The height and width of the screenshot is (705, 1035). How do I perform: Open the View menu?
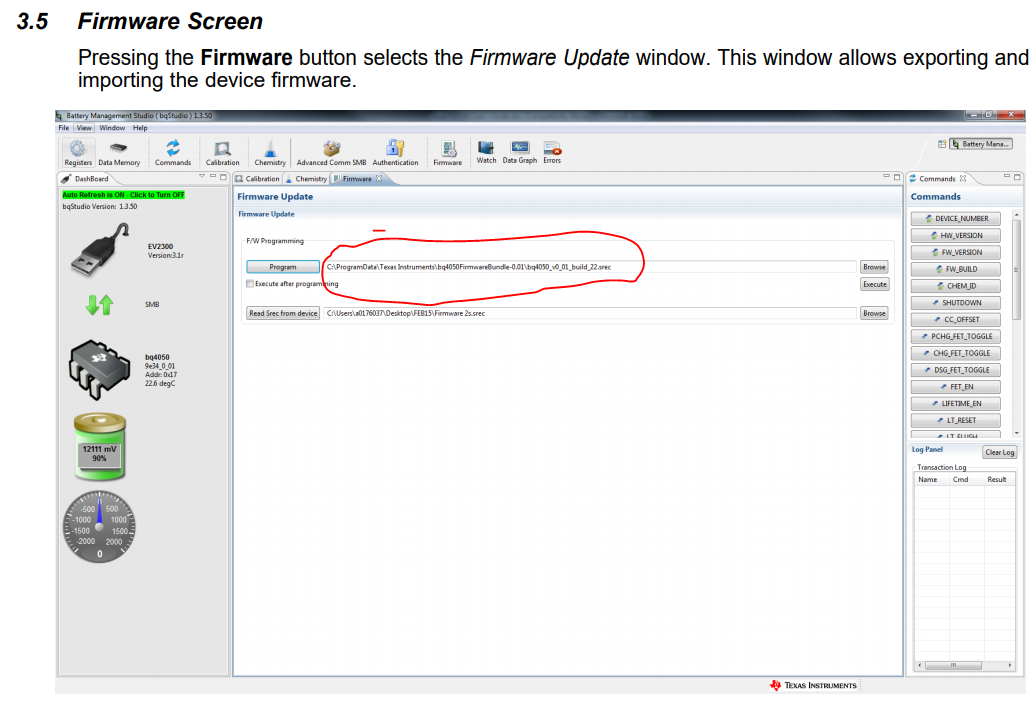pos(84,128)
